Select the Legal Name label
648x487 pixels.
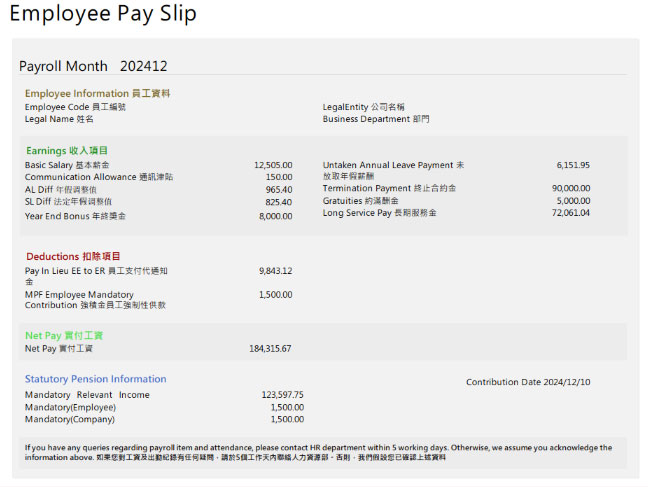[x=59, y=119]
